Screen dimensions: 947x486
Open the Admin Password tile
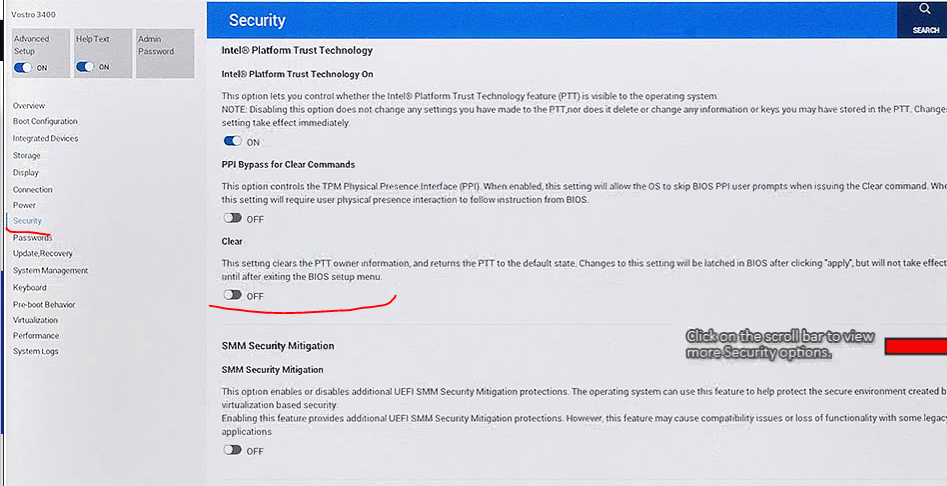[165, 53]
